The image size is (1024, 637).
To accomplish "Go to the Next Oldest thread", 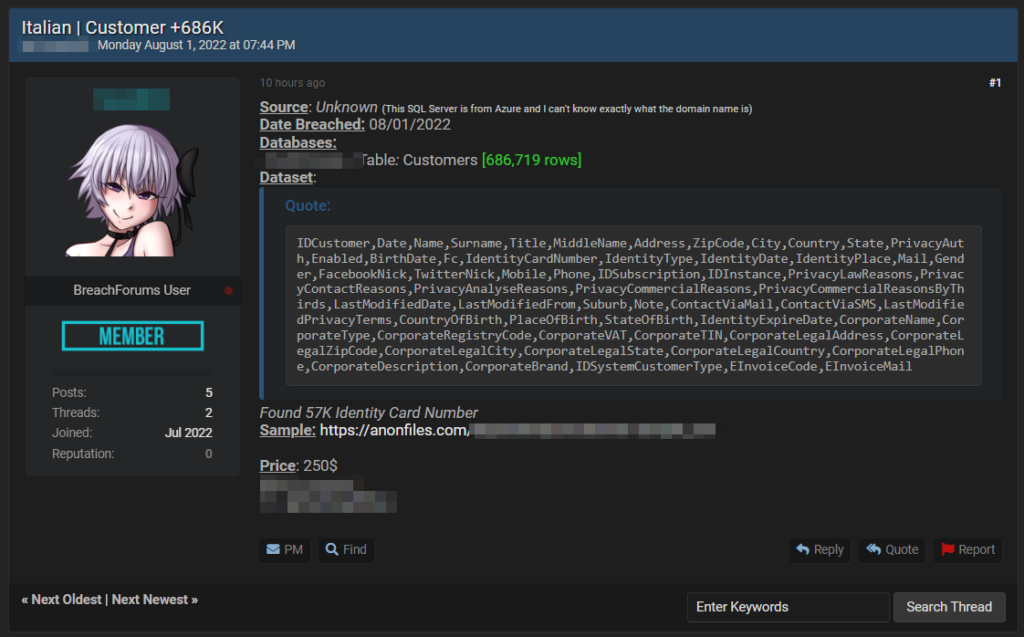I will 66,600.
